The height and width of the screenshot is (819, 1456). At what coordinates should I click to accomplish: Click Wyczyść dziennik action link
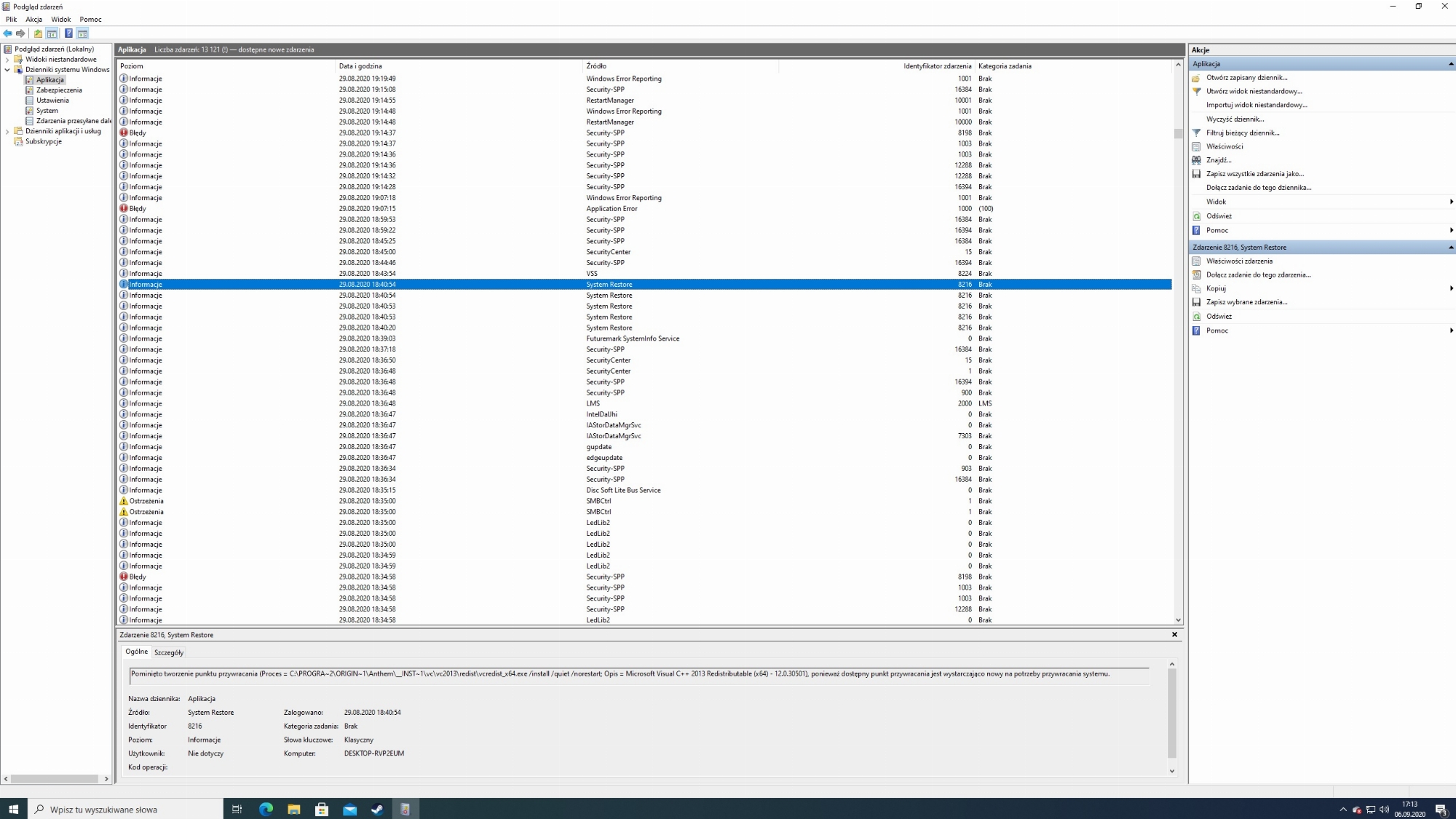pos(1235,119)
